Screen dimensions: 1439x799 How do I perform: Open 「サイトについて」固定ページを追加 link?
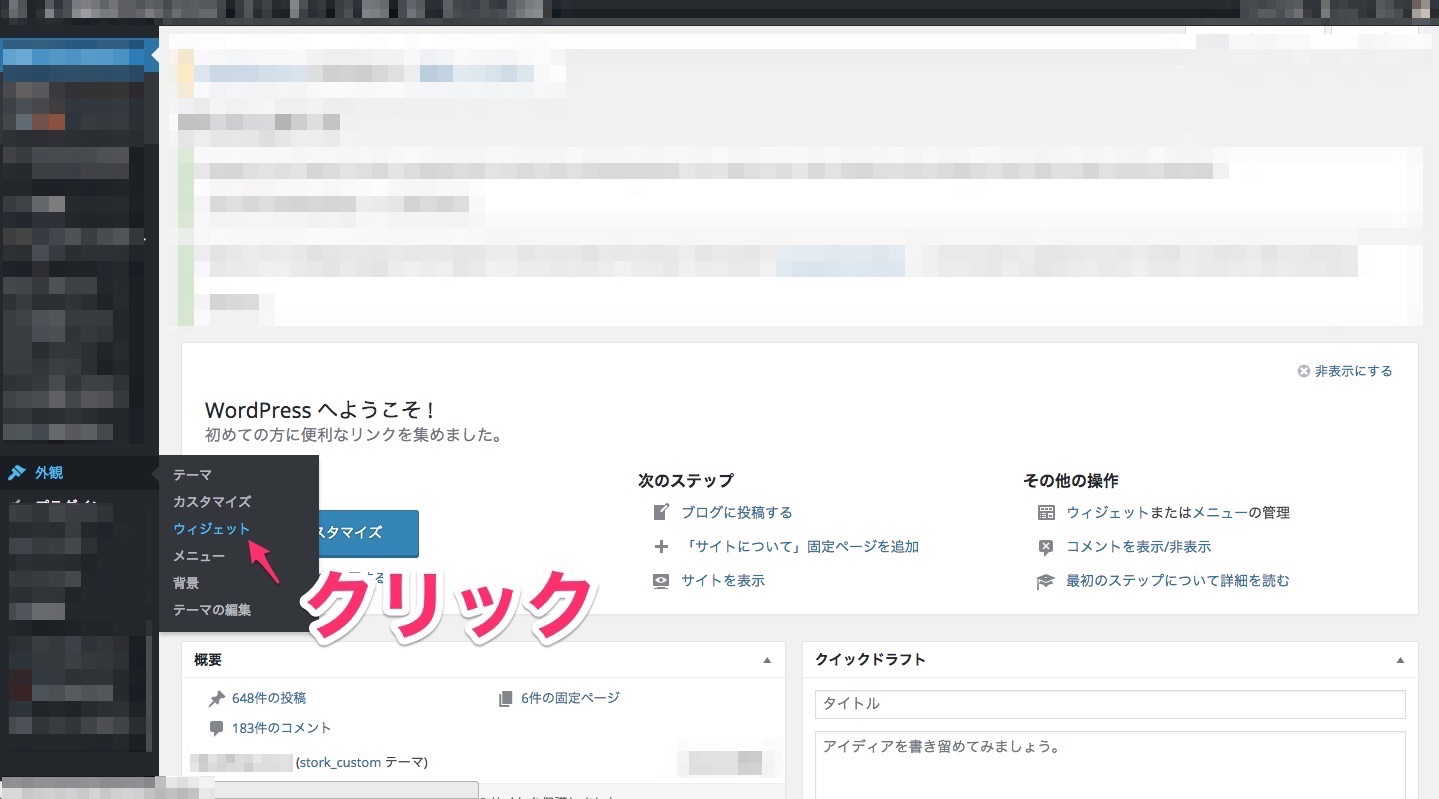(x=800, y=547)
